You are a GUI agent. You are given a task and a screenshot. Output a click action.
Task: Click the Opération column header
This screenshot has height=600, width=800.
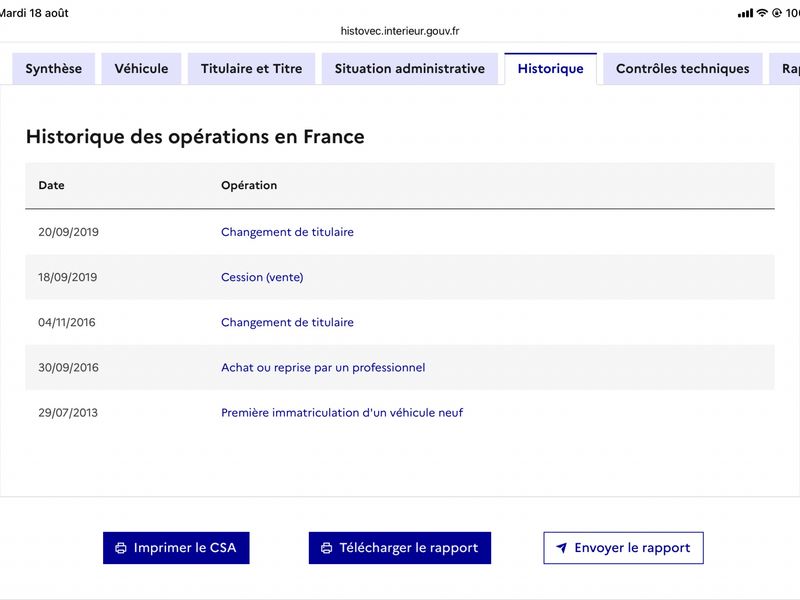[249, 185]
